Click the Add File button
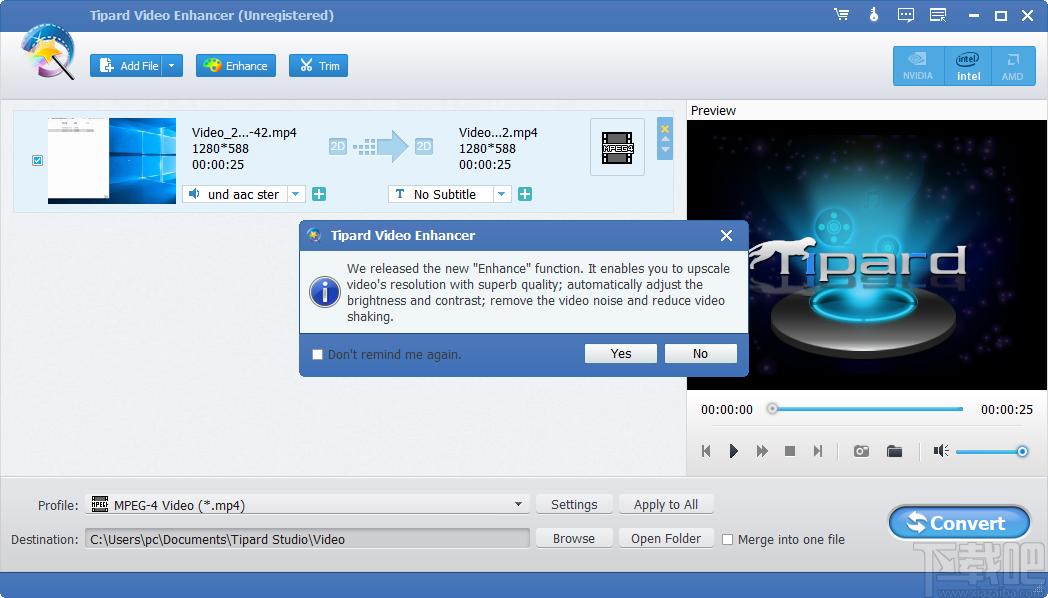The image size is (1048, 598). (128, 65)
